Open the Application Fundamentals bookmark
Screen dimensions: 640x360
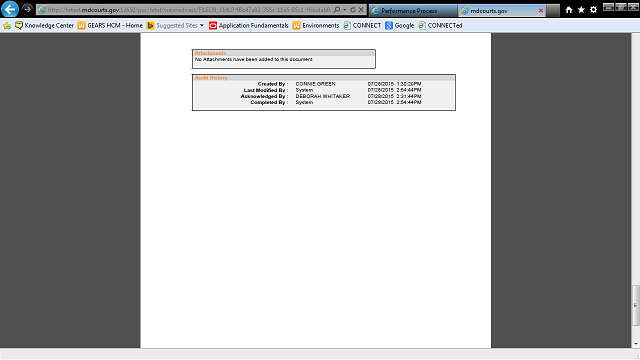pyautogui.click(x=249, y=25)
